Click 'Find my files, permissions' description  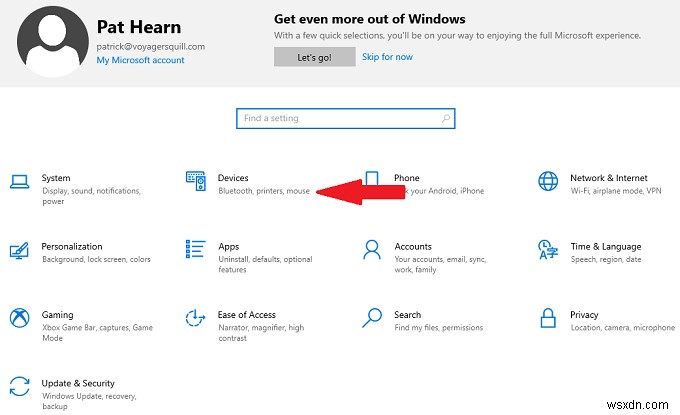tap(438, 327)
